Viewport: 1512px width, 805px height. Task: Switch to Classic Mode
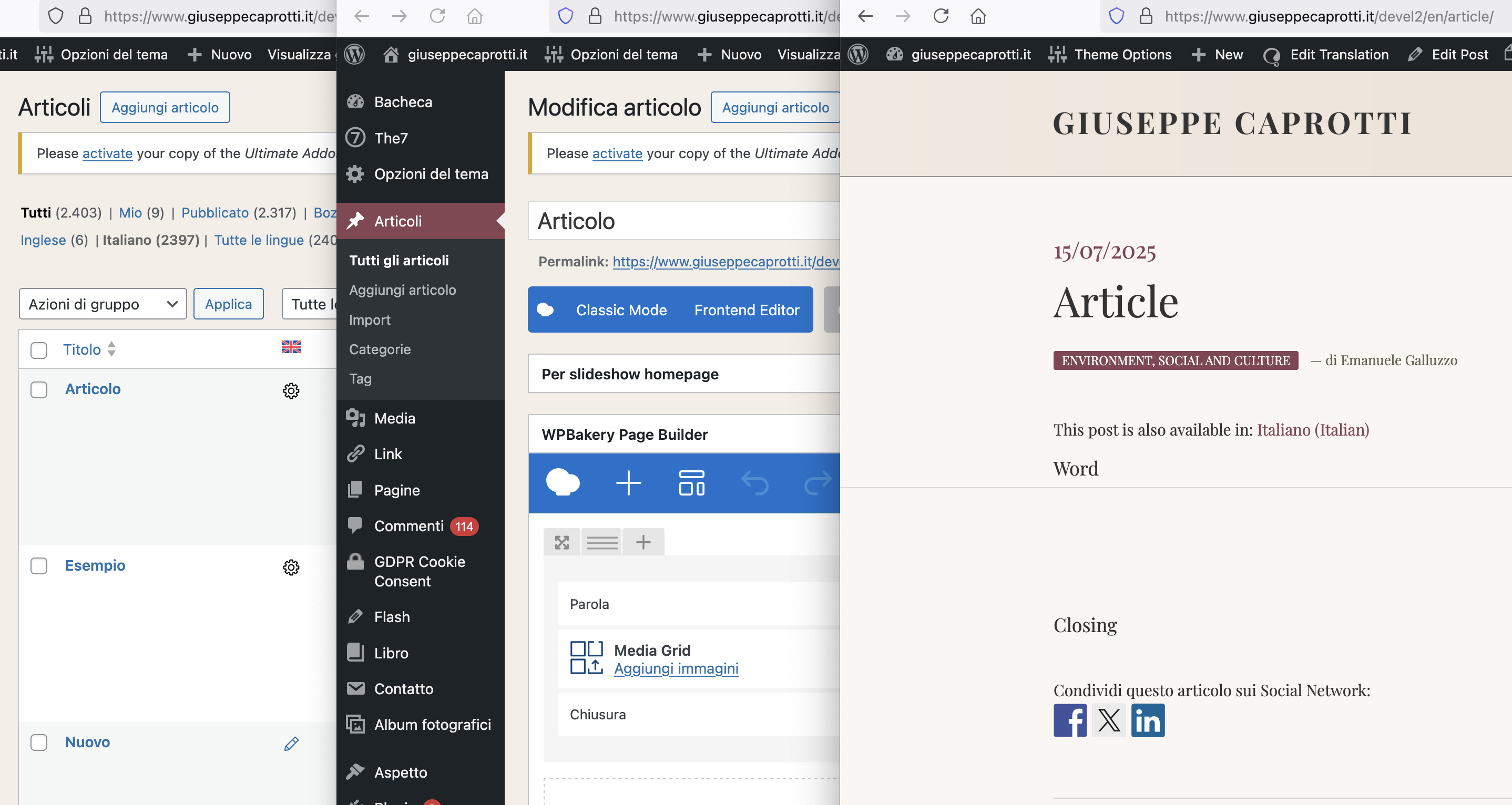point(621,310)
